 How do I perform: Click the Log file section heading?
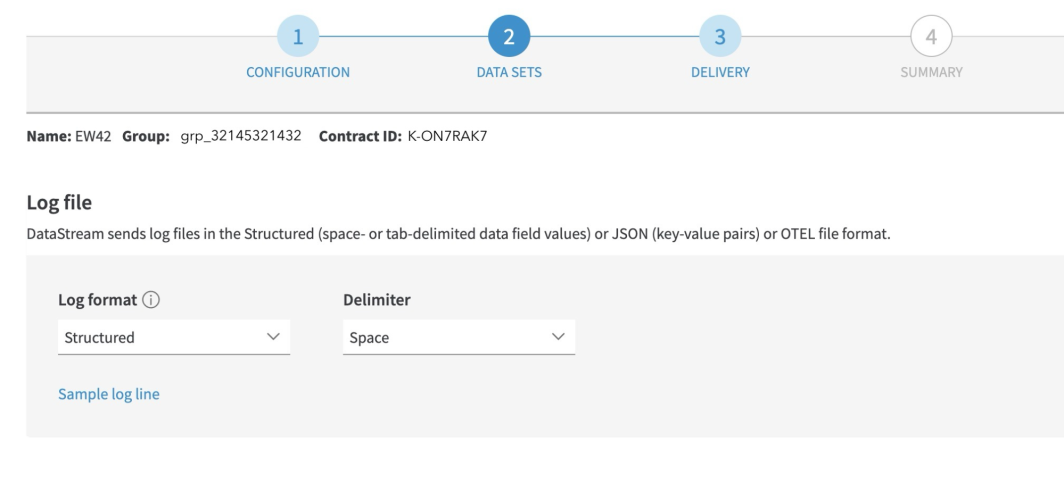coord(58,203)
